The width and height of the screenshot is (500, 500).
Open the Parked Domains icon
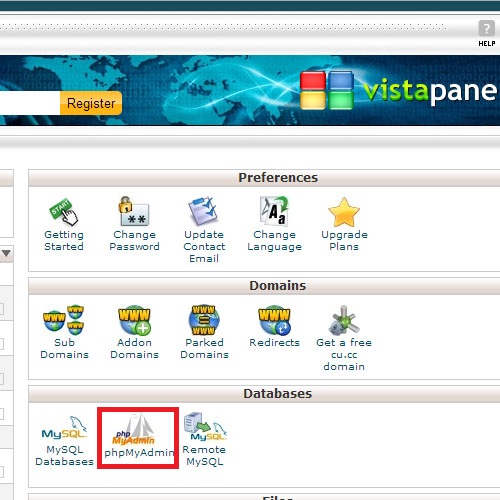pos(204,320)
